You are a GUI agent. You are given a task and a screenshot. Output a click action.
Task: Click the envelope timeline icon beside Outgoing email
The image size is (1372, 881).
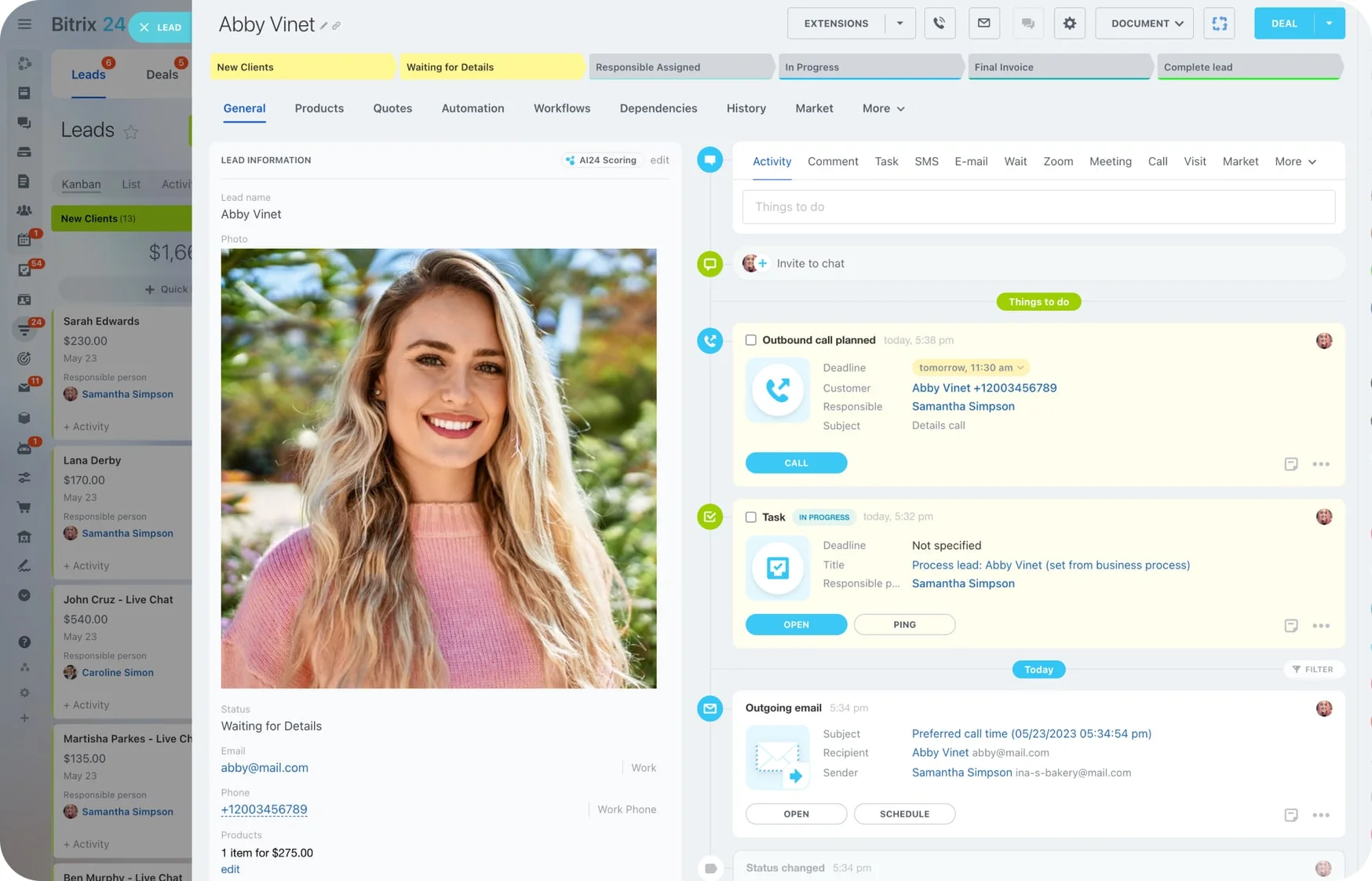click(x=710, y=708)
